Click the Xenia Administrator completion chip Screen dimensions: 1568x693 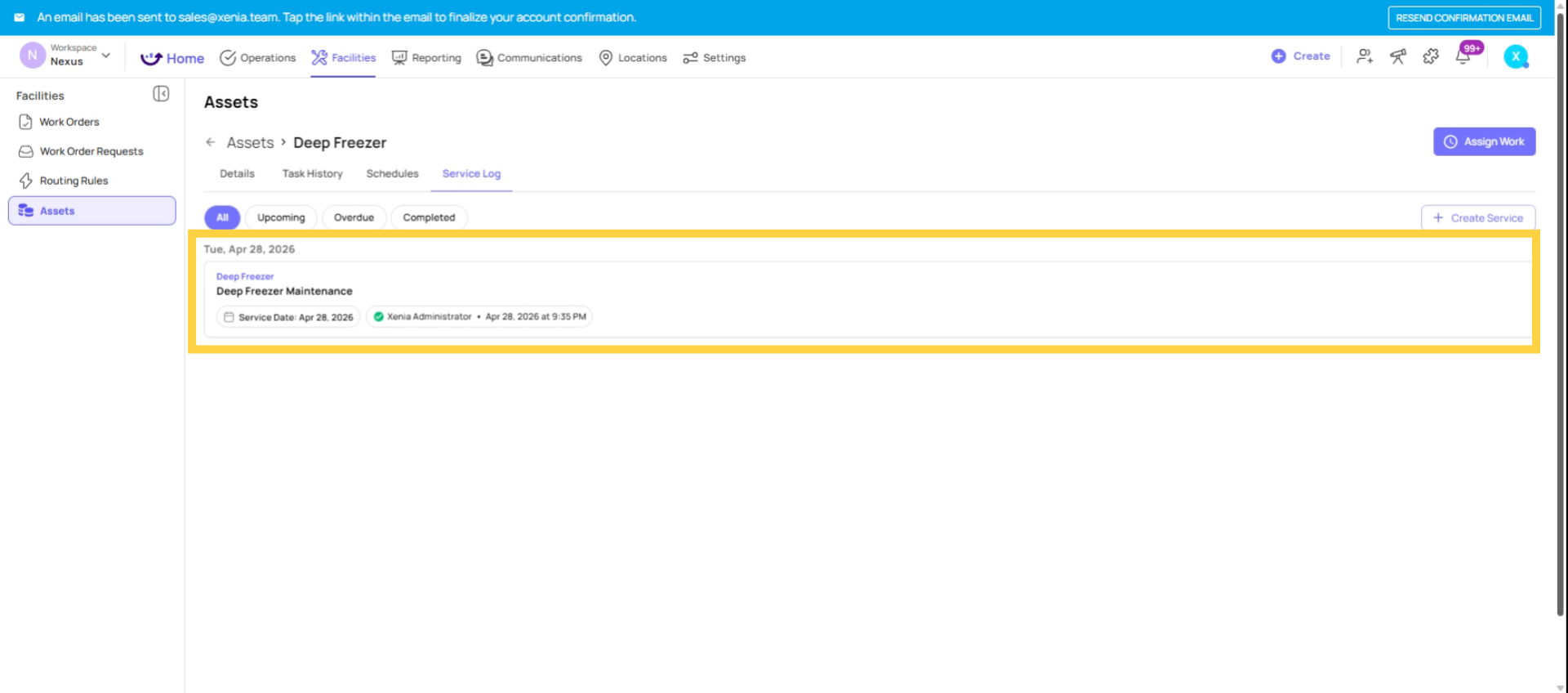[479, 317]
